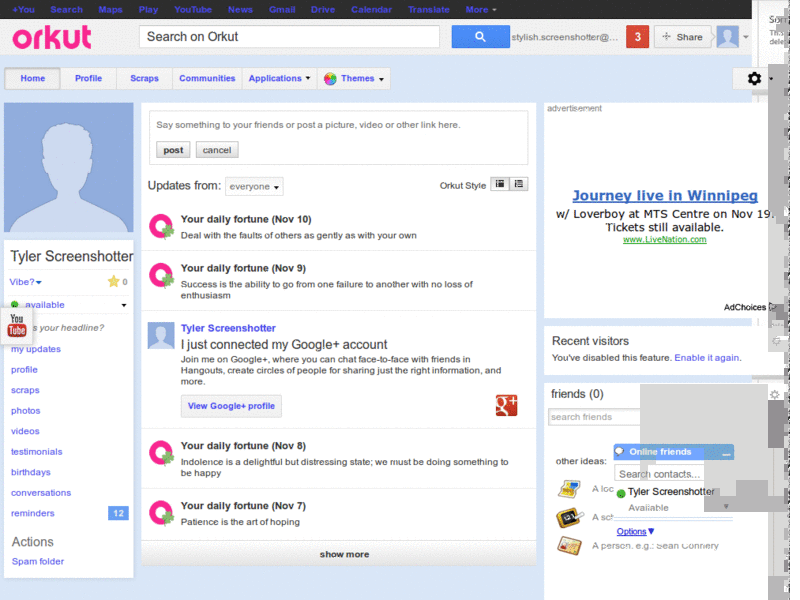800x600 pixels.
Task: Click the Share plus icon button
Action: (682, 37)
